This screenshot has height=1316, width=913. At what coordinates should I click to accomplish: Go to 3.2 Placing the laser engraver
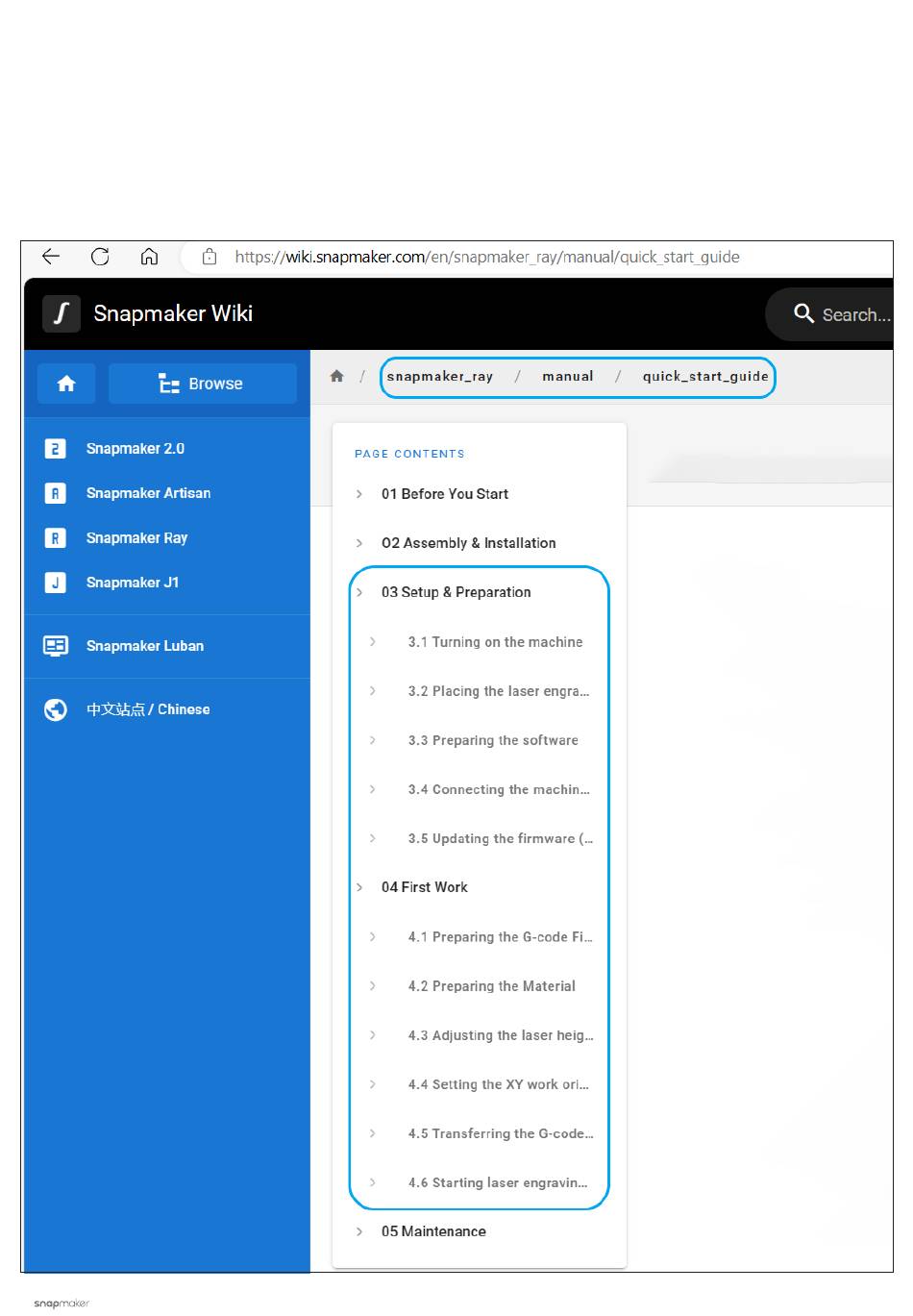pyautogui.click(x=499, y=691)
